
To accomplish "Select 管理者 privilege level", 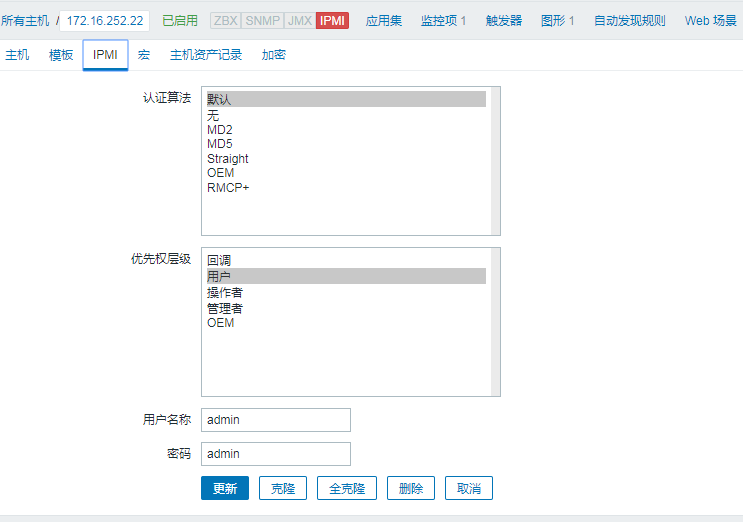I will click(x=225, y=308).
